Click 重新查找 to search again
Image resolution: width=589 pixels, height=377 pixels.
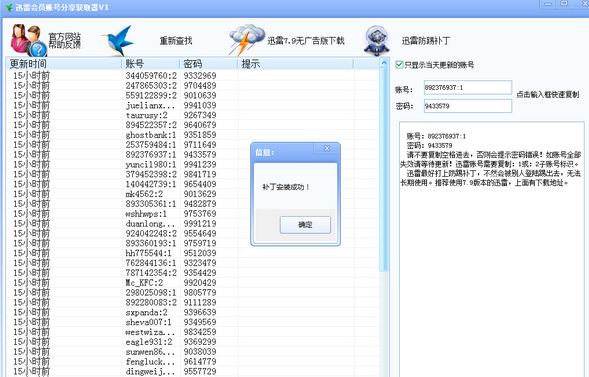click(x=176, y=41)
